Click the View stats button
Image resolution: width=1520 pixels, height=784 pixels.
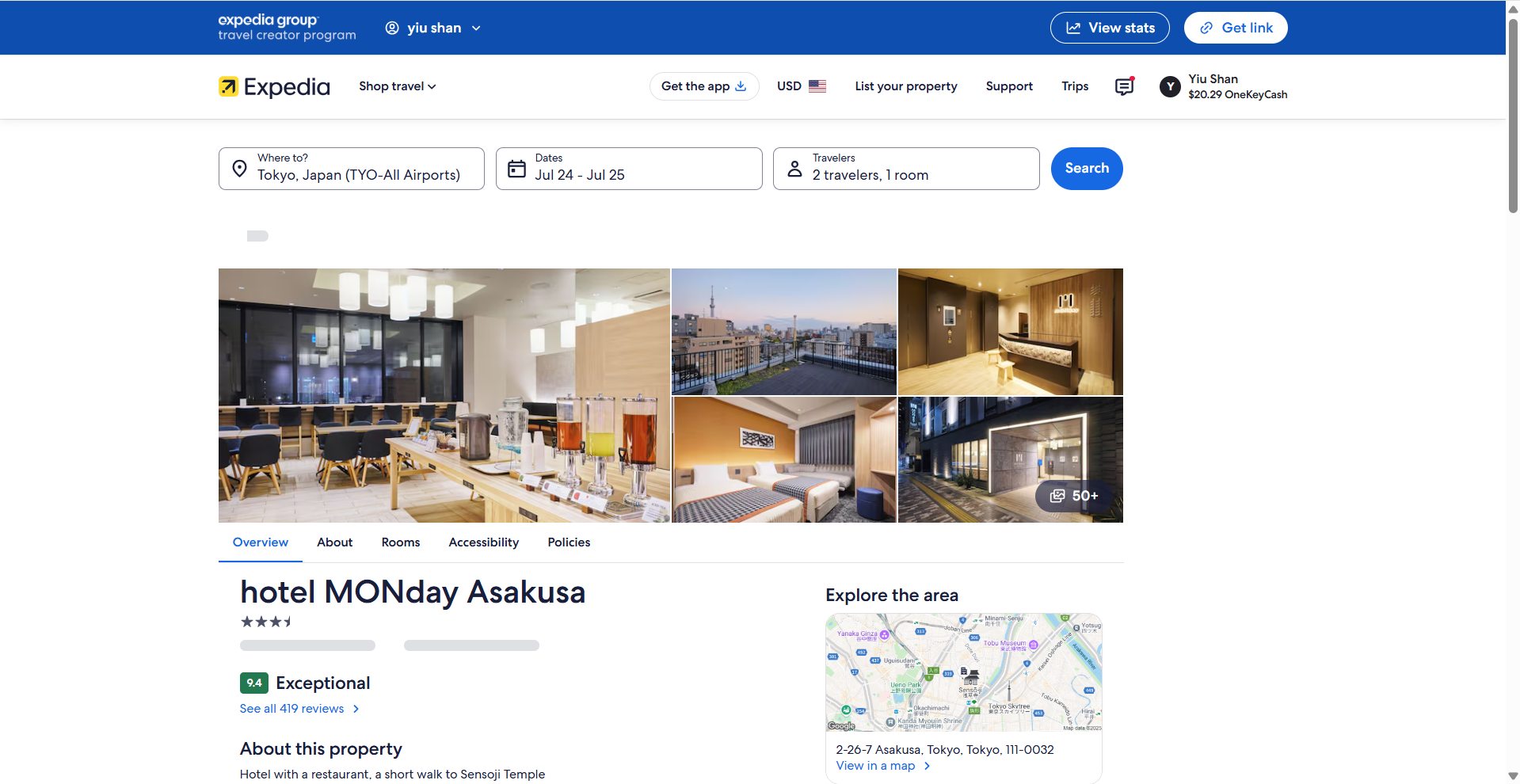click(x=1109, y=28)
